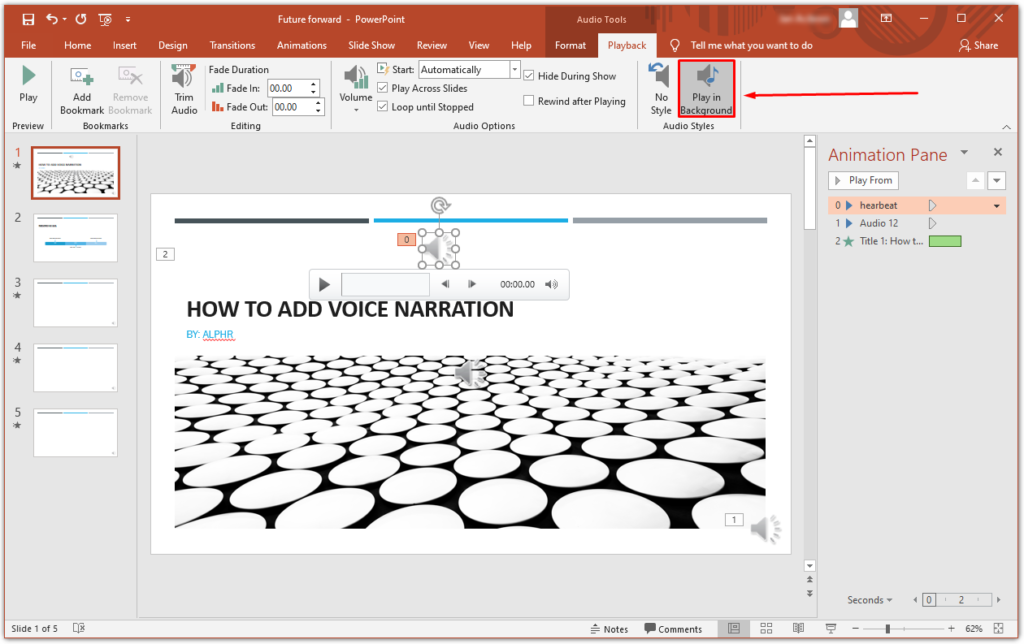Enable Rewind after Playing
Screen dimensions: 1024x644
pyautogui.click(x=529, y=101)
